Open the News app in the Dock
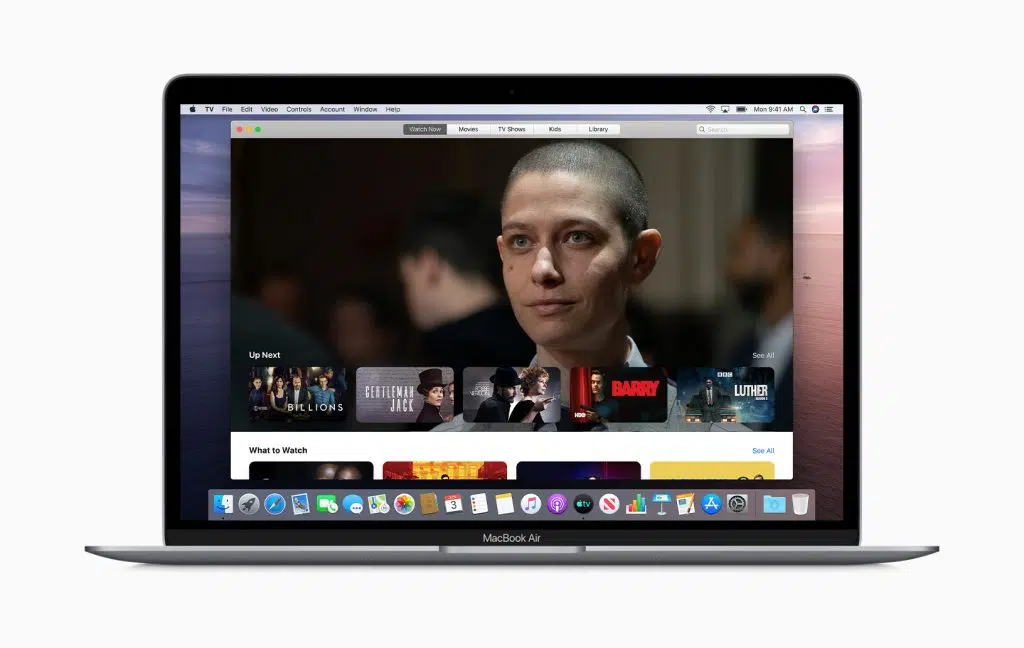 pyautogui.click(x=607, y=503)
